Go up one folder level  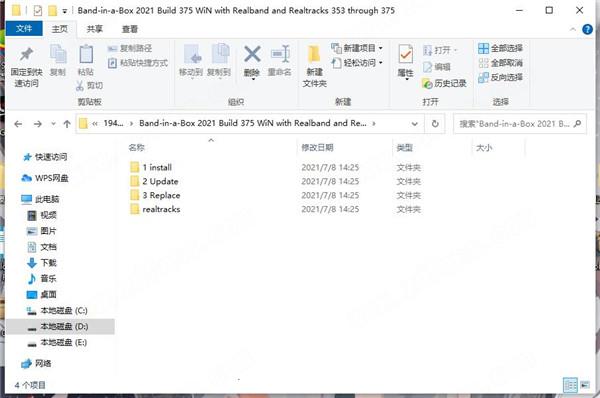click(x=67, y=124)
